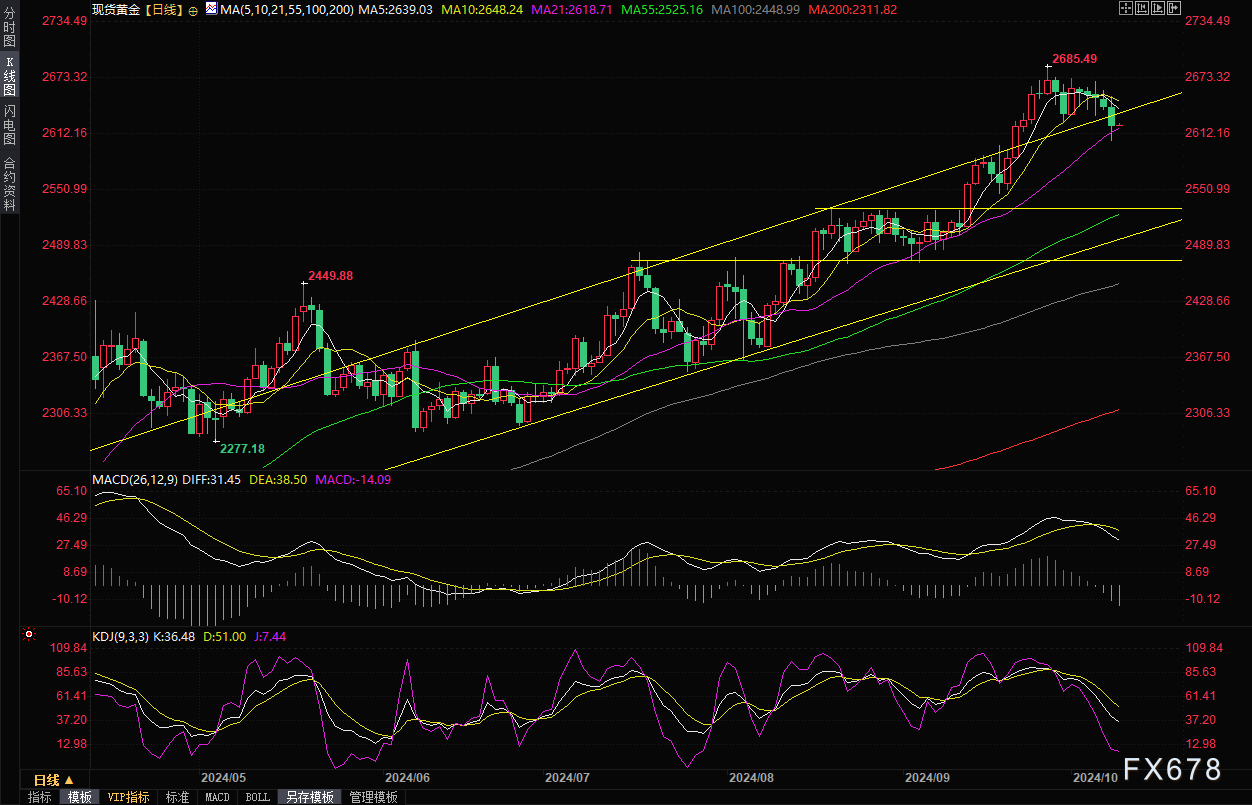This screenshot has width=1252, height=805.
Task: Click the crosshair cursor icon at top right
Action: pyautogui.click(x=1126, y=8)
